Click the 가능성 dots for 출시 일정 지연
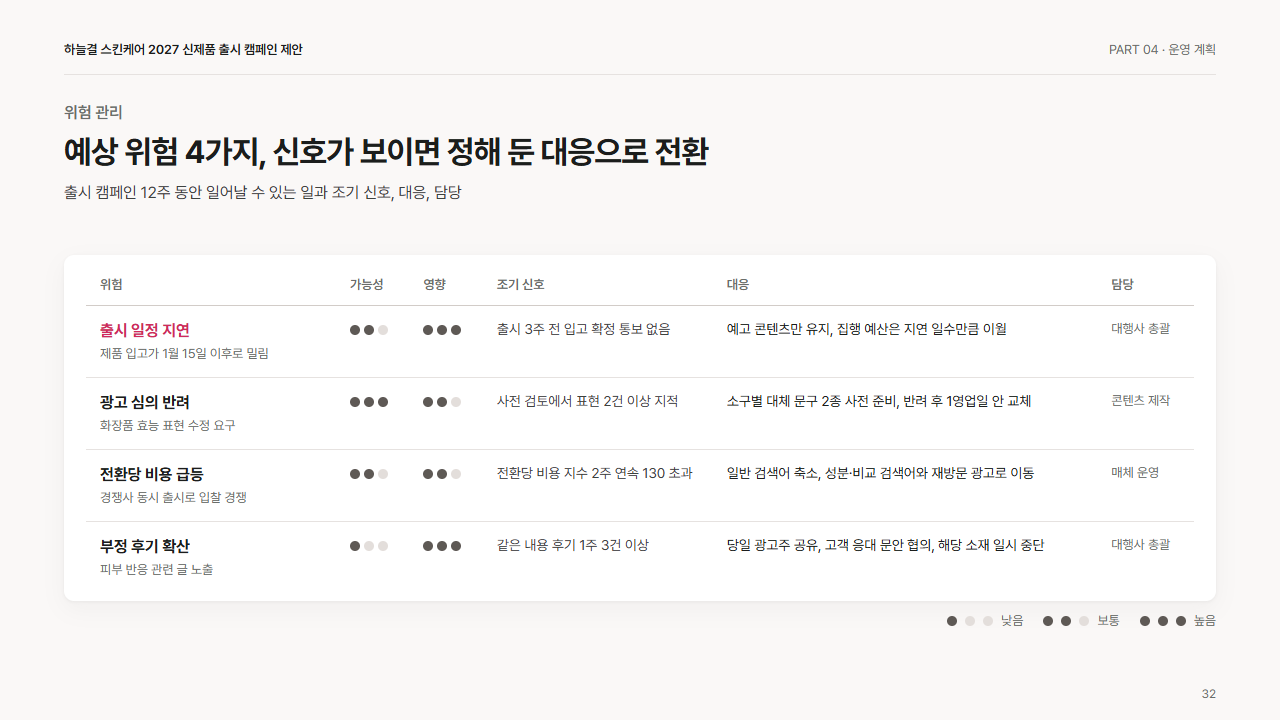1280x720 pixels. tap(369, 330)
